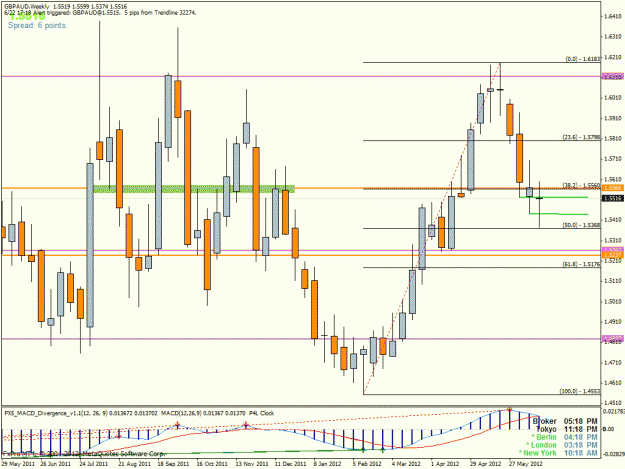
Task: Click the 16 Oct 2011 date label
Action: [x=212, y=464]
